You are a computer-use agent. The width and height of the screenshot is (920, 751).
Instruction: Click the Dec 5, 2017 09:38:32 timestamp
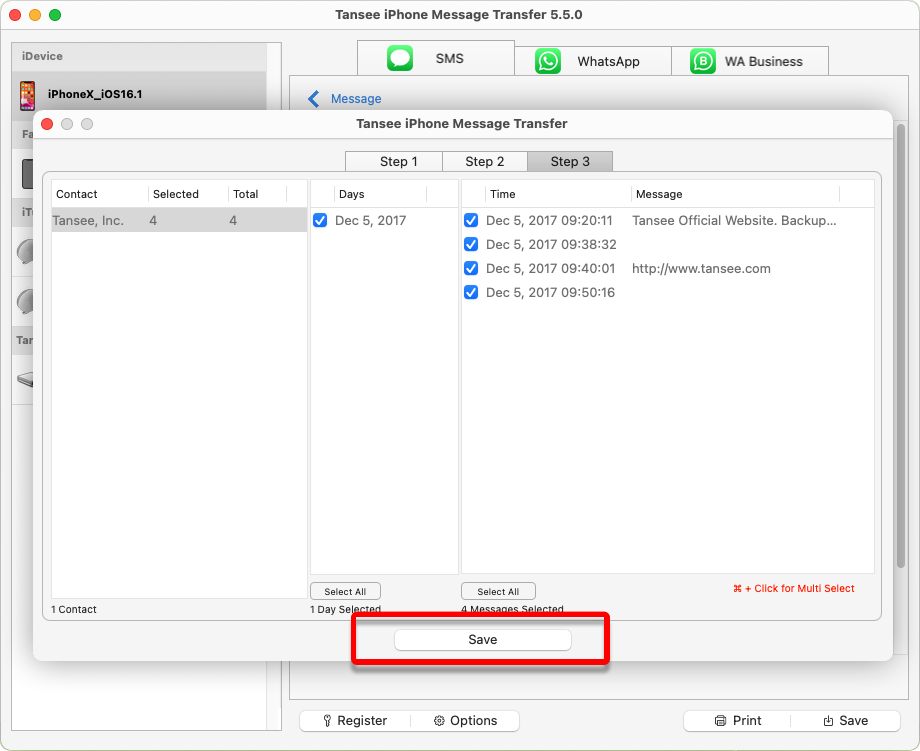click(551, 245)
